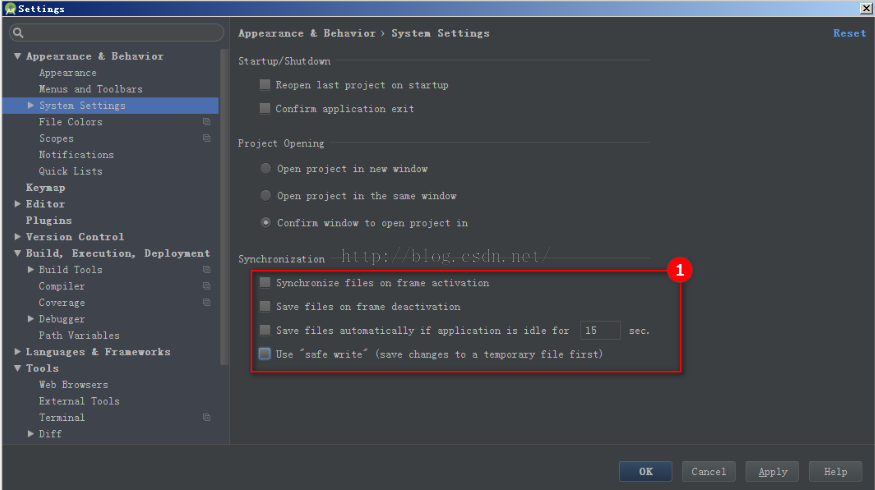
Task: Close the Settings dialog window
Action: 867,8
